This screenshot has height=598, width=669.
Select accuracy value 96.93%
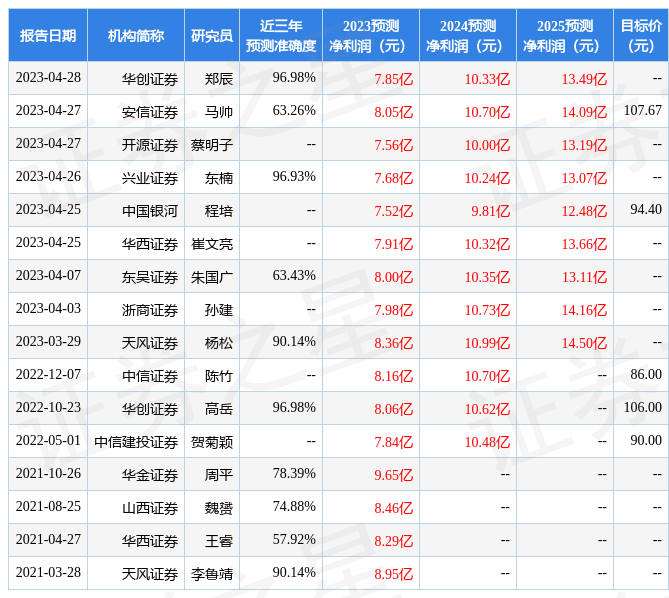tap(294, 177)
